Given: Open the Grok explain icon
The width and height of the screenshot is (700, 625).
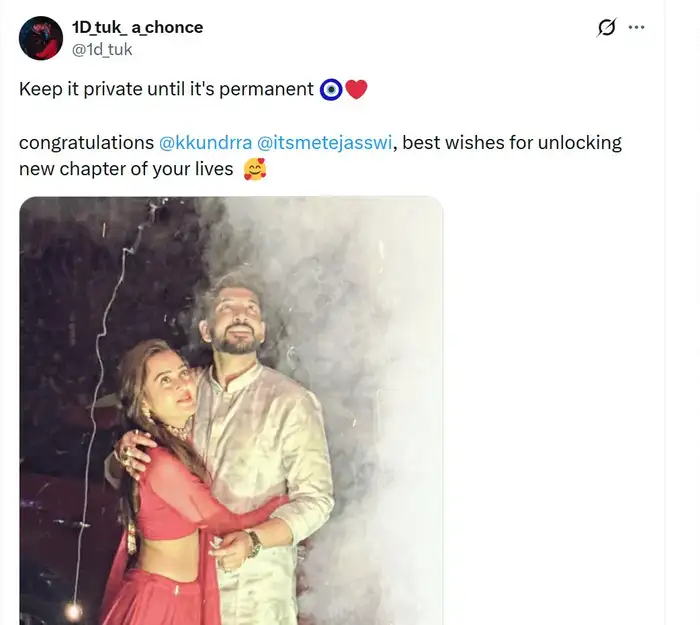Looking at the screenshot, I should pyautogui.click(x=606, y=28).
